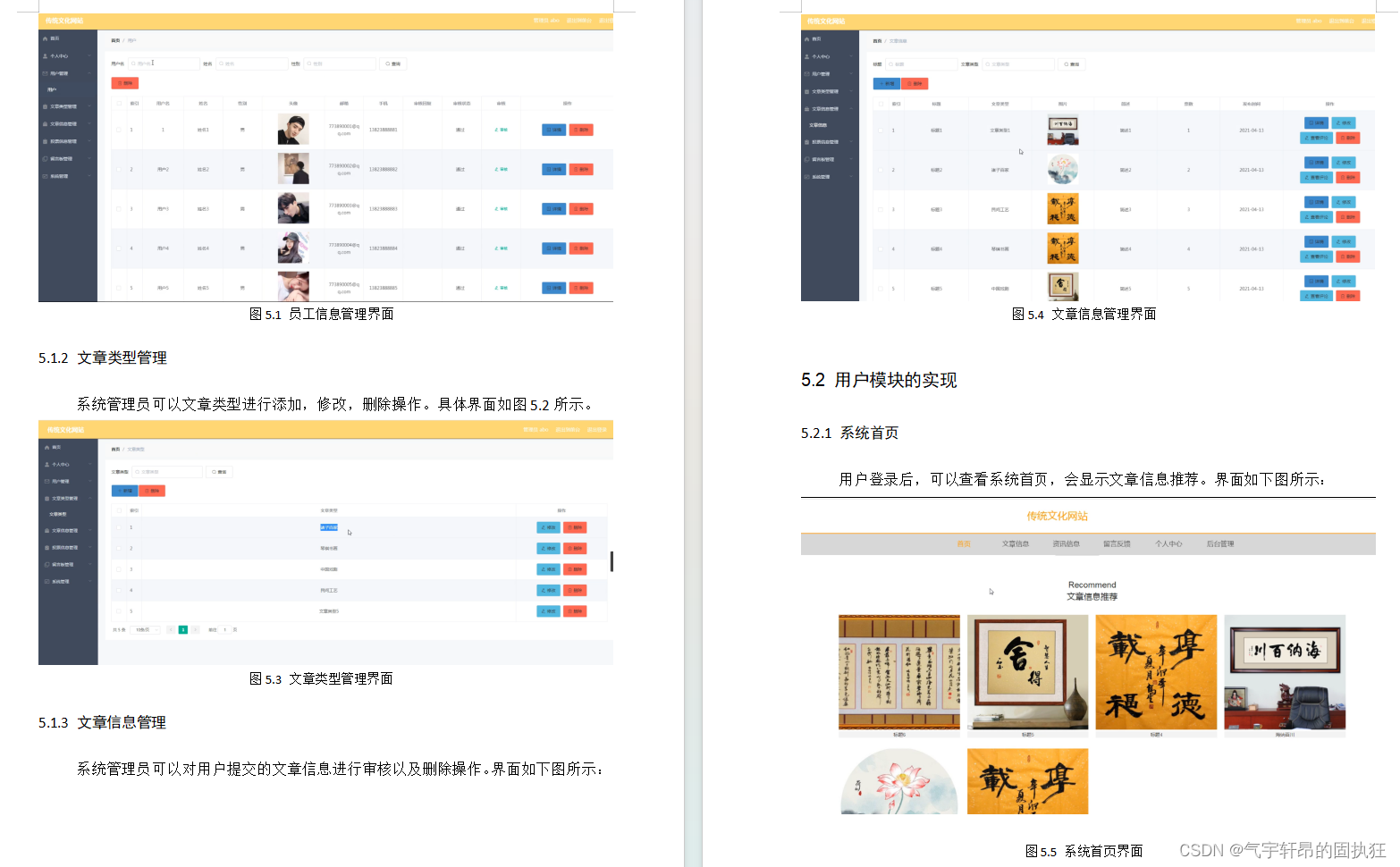Viewport: 1400px width, 867px height.
Task: Expand 个人中心 chevron in figure 5.1 sidebar
Action: coord(90,56)
